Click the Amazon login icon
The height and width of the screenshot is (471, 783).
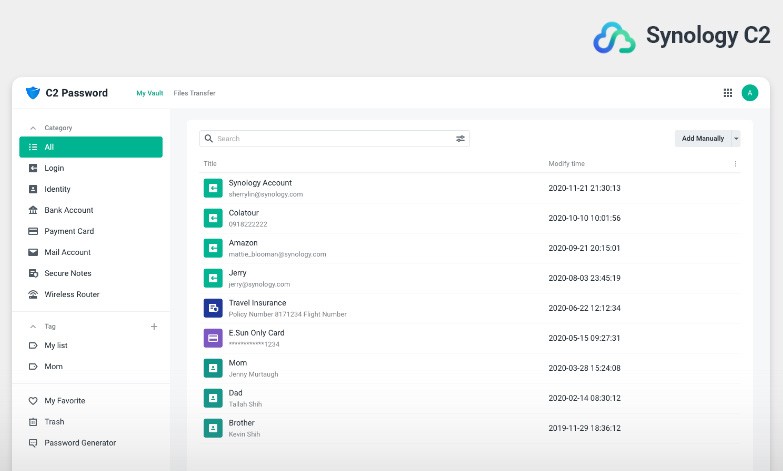(x=213, y=248)
